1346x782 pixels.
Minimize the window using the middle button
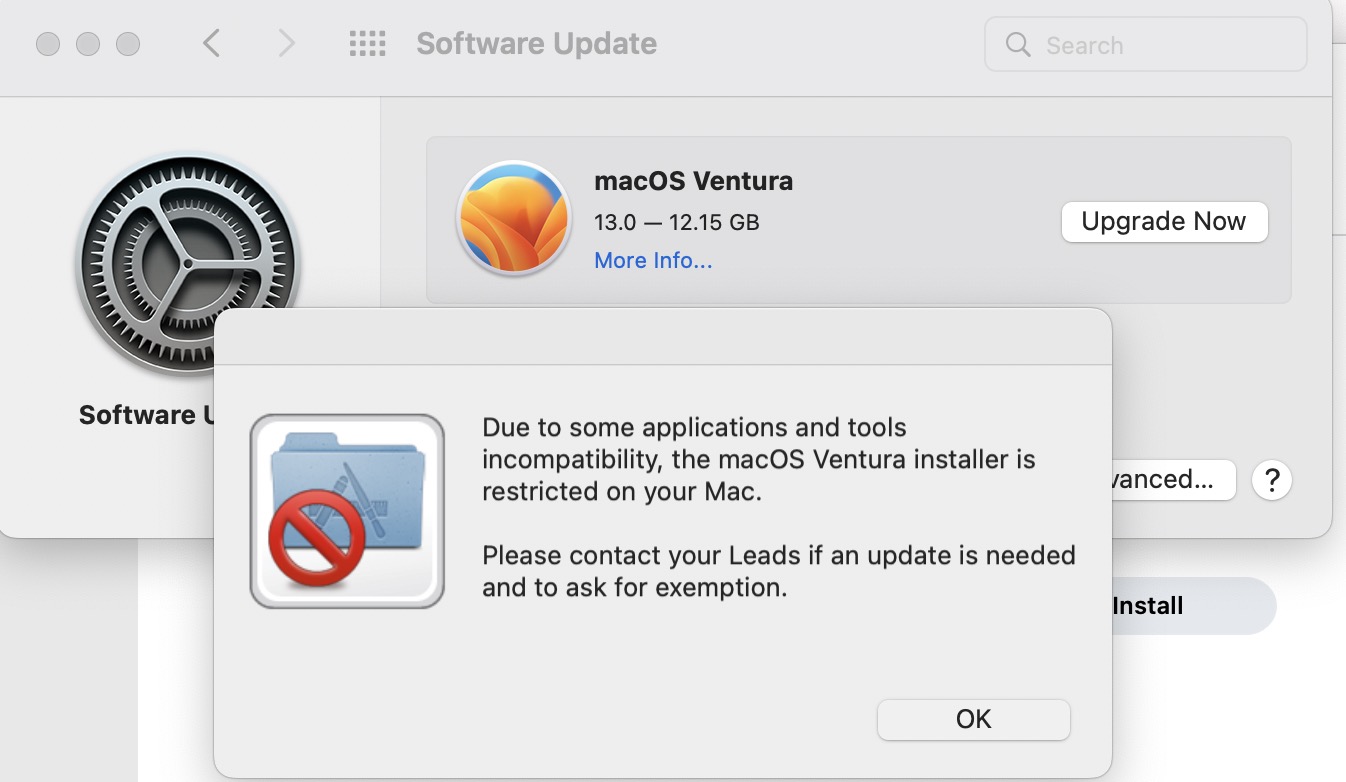[88, 44]
